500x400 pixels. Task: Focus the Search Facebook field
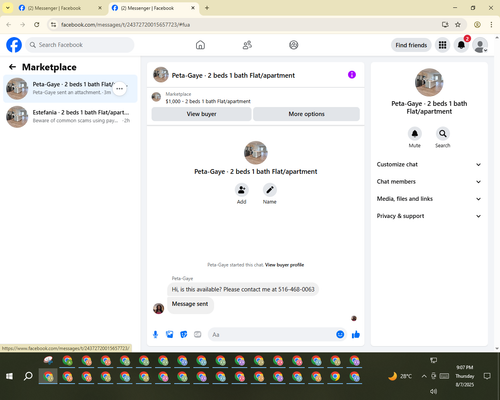click(x=80, y=45)
